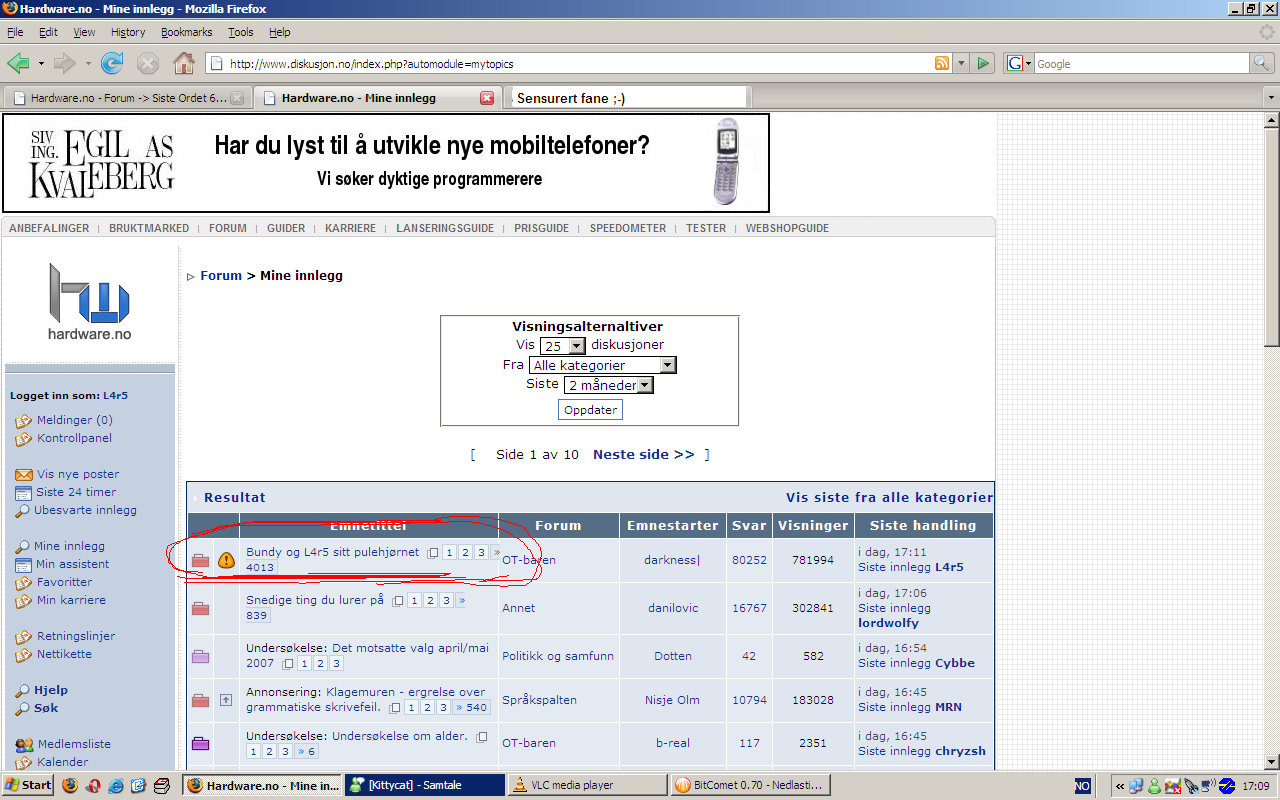Viewport: 1280px width, 800px height.
Task: Click into the Google search field
Action: (1142, 63)
